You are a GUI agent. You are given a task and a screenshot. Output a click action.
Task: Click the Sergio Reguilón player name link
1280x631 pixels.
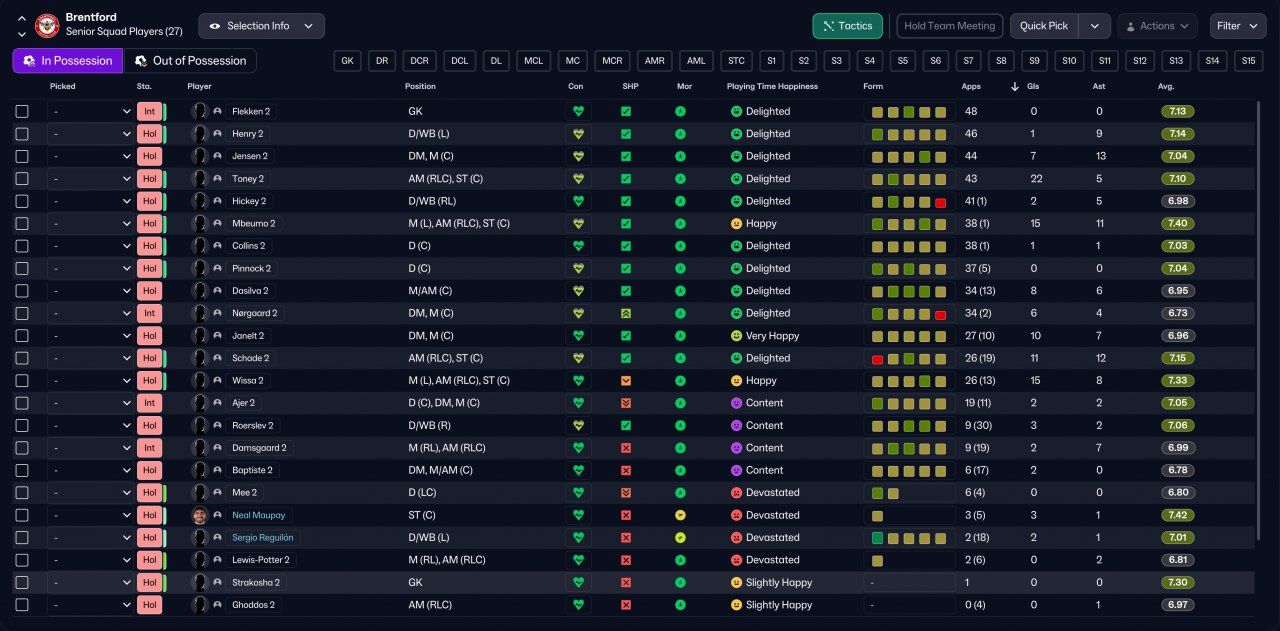click(x=265, y=538)
